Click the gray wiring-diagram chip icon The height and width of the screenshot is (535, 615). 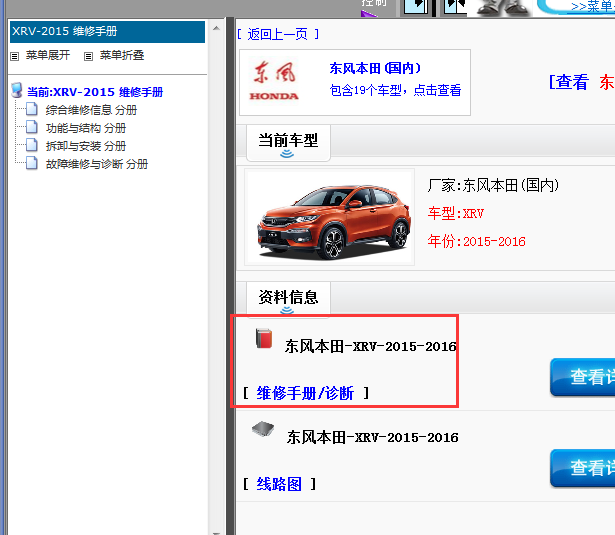point(263,429)
